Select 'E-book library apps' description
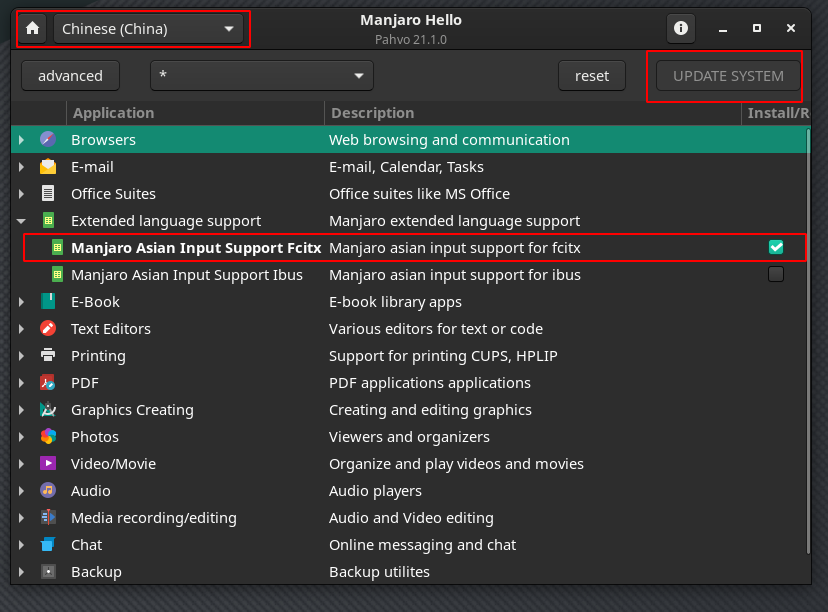 (x=395, y=302)
